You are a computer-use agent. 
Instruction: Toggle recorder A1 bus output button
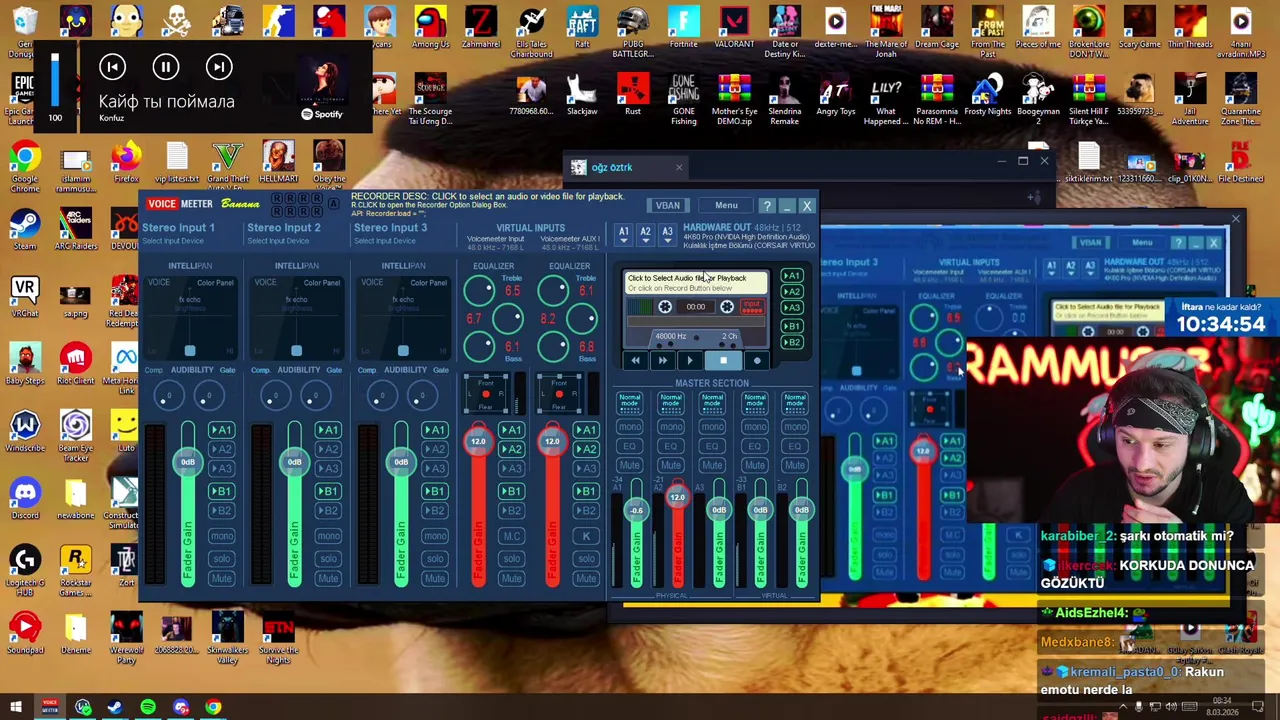click(791, 276)
